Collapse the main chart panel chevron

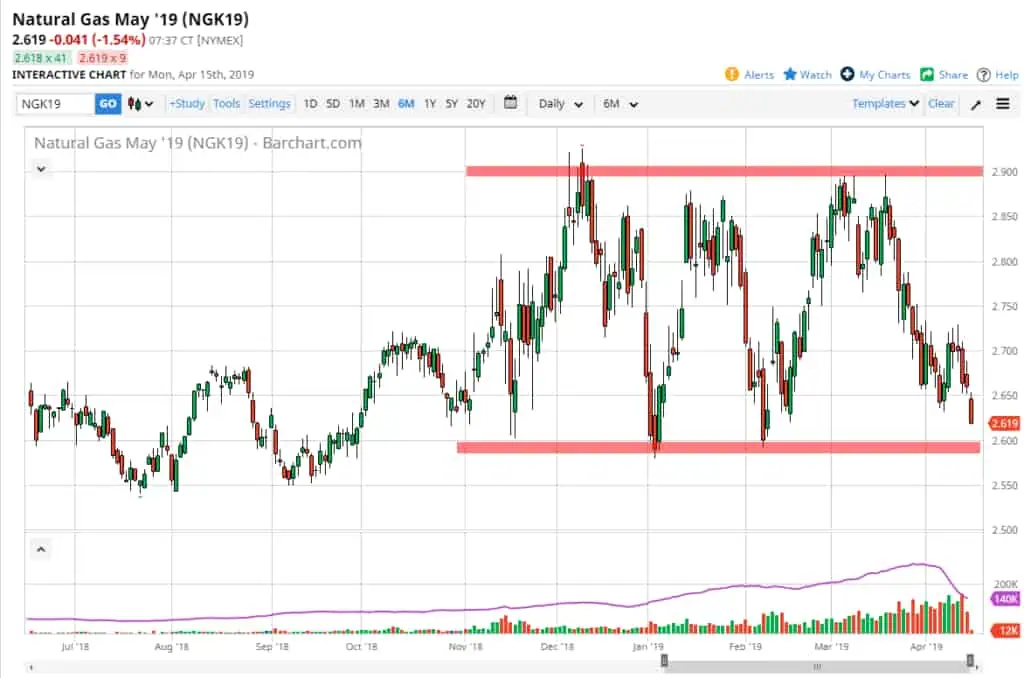point(41,169)
